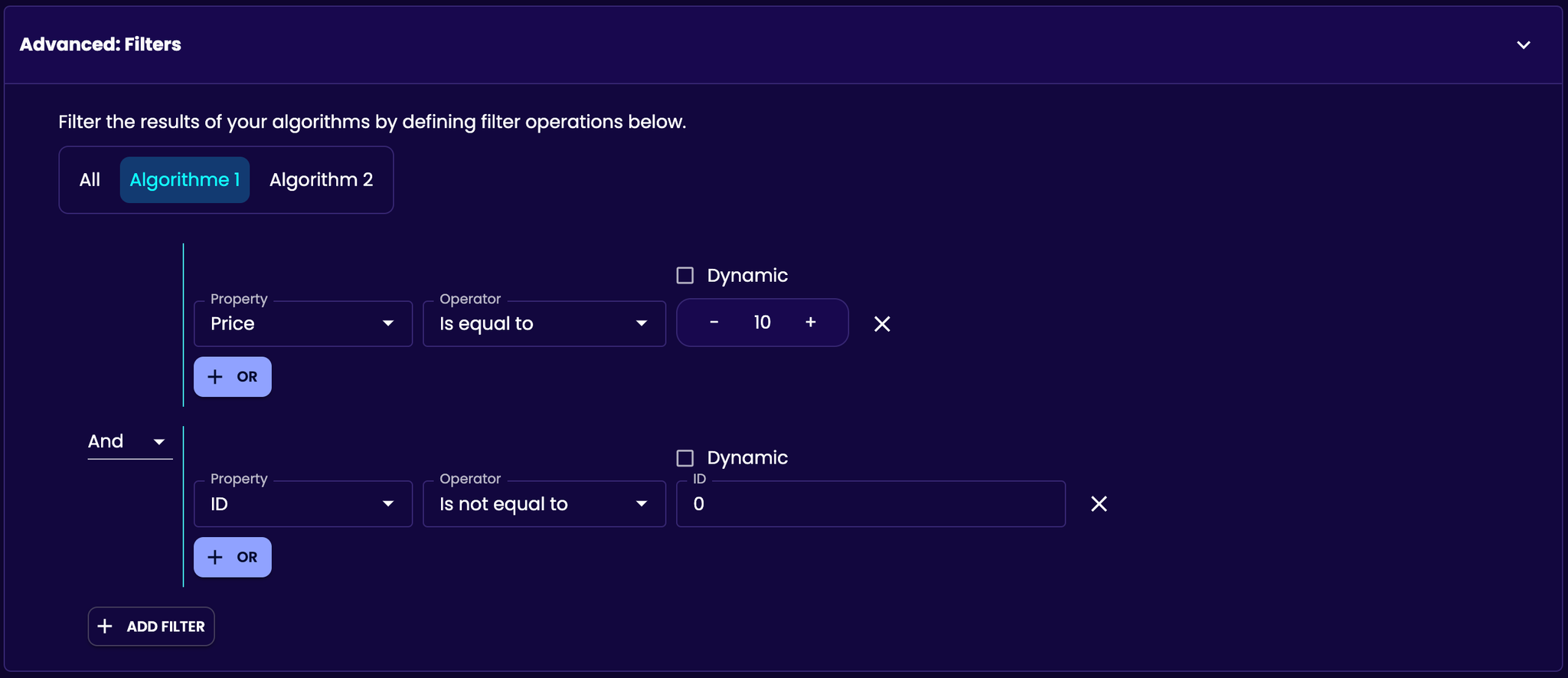Add OR condition under Price filter

tap(233, 377)
